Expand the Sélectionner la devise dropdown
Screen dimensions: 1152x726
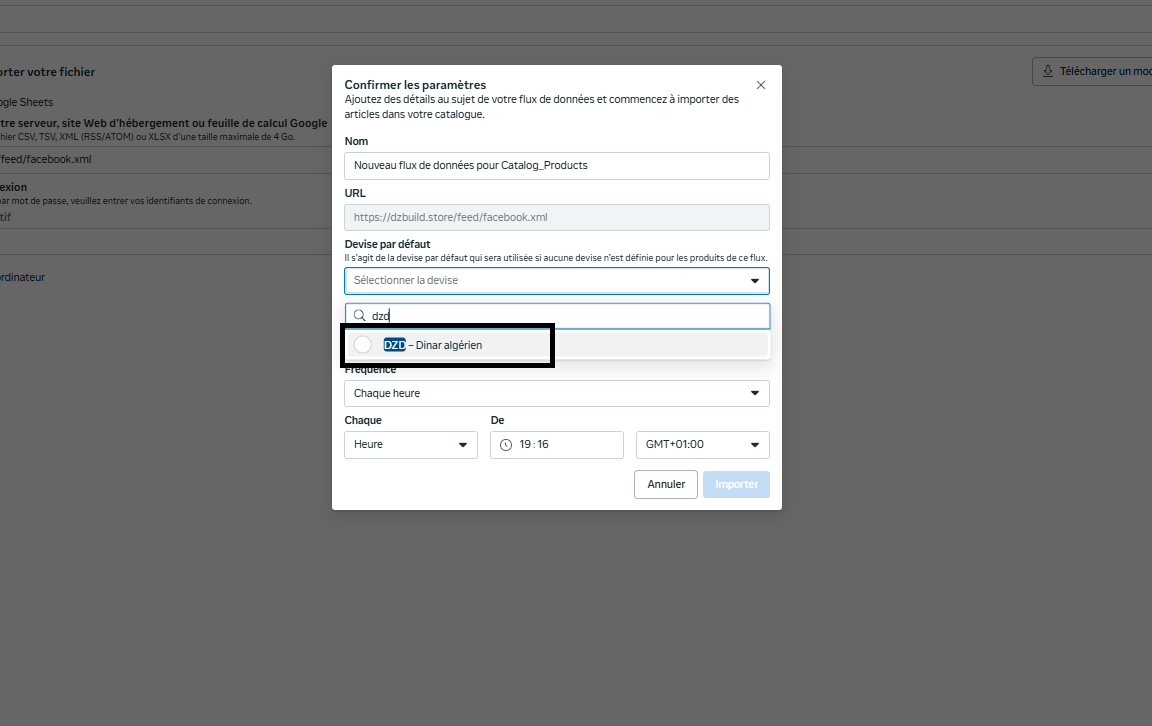(x=556, y=281)
